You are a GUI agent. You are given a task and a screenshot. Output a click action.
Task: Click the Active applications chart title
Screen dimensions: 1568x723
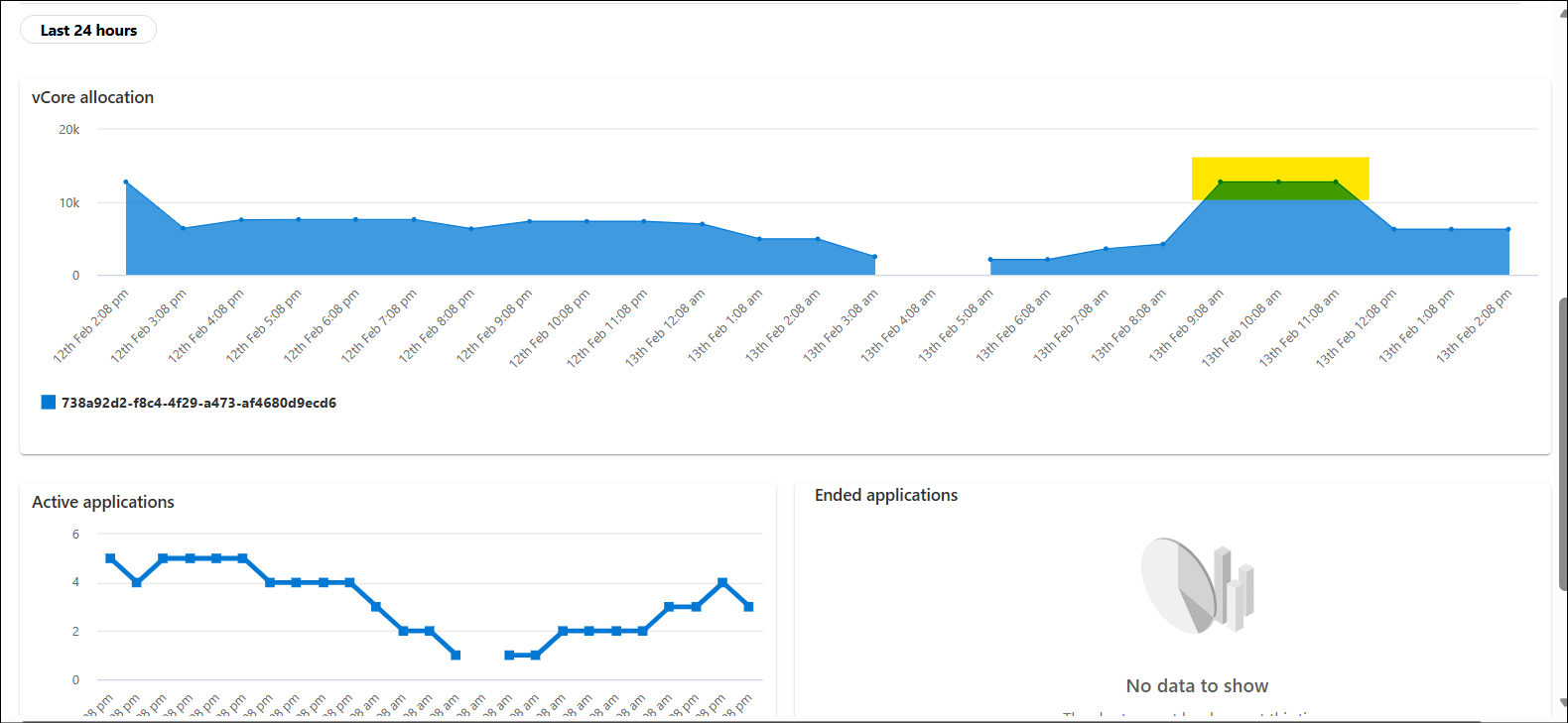pyautogui.click(x=103, y=502)
